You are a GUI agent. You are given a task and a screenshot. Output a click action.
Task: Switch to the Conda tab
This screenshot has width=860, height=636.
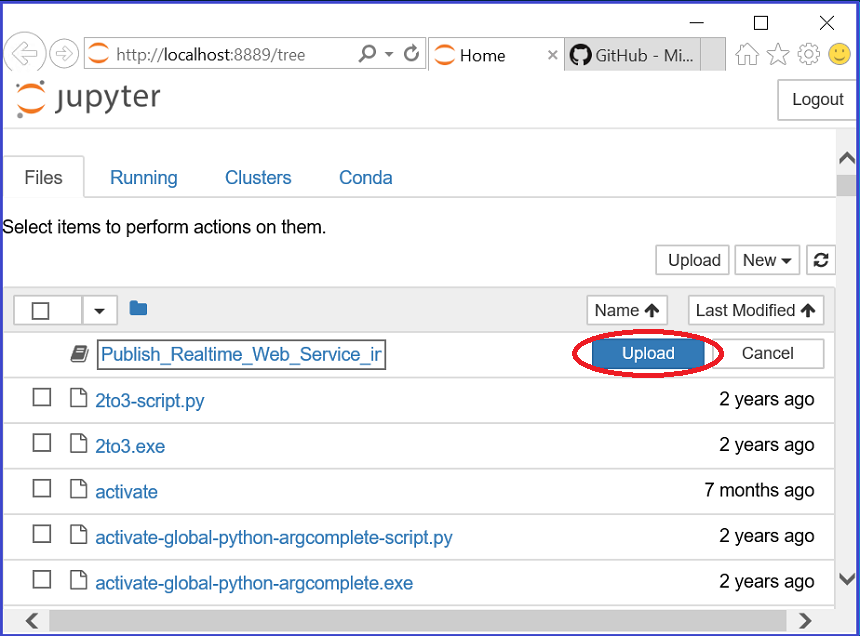click(365, 178)
